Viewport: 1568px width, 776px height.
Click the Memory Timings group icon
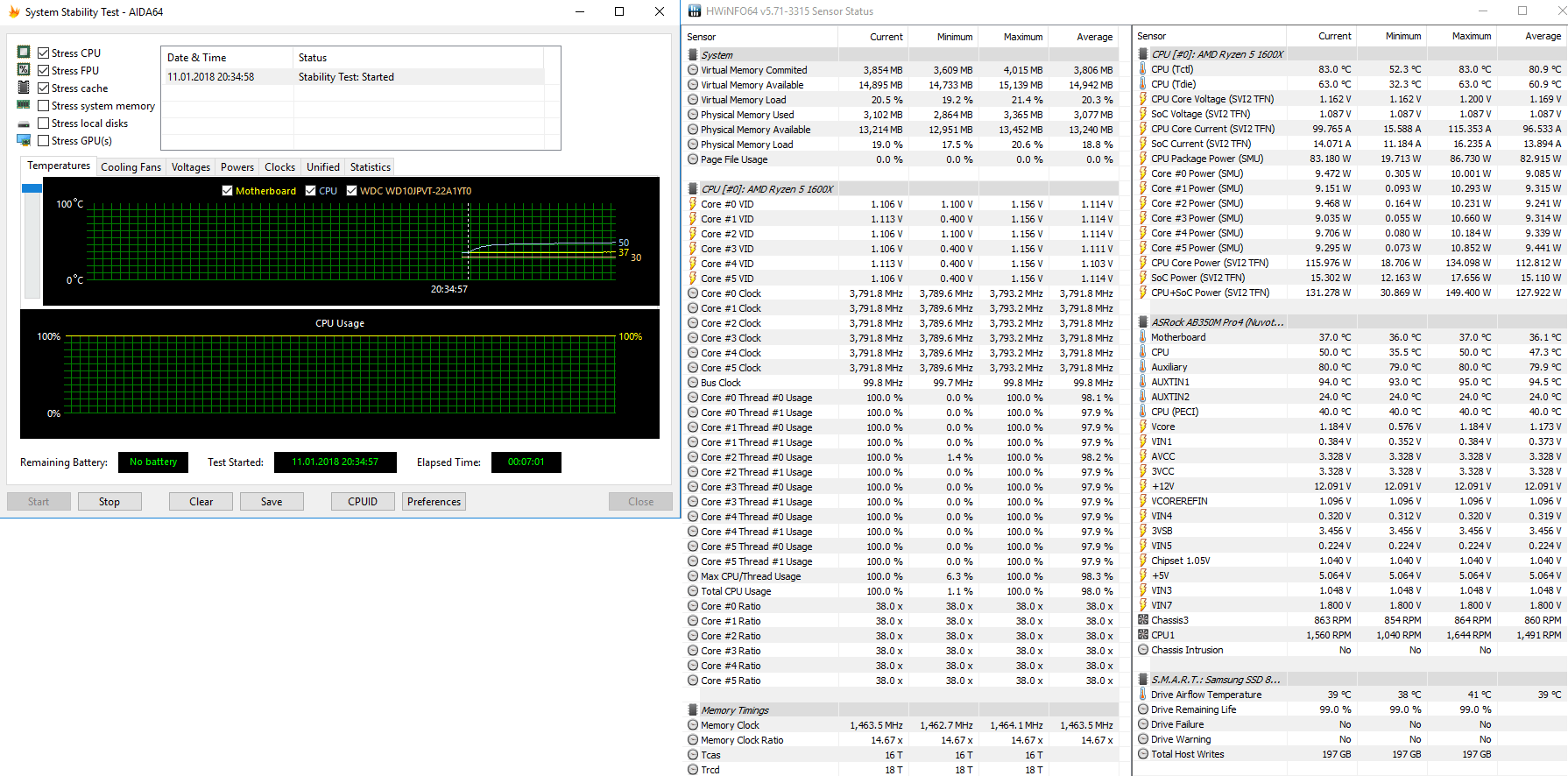click(x=693, y=710)
